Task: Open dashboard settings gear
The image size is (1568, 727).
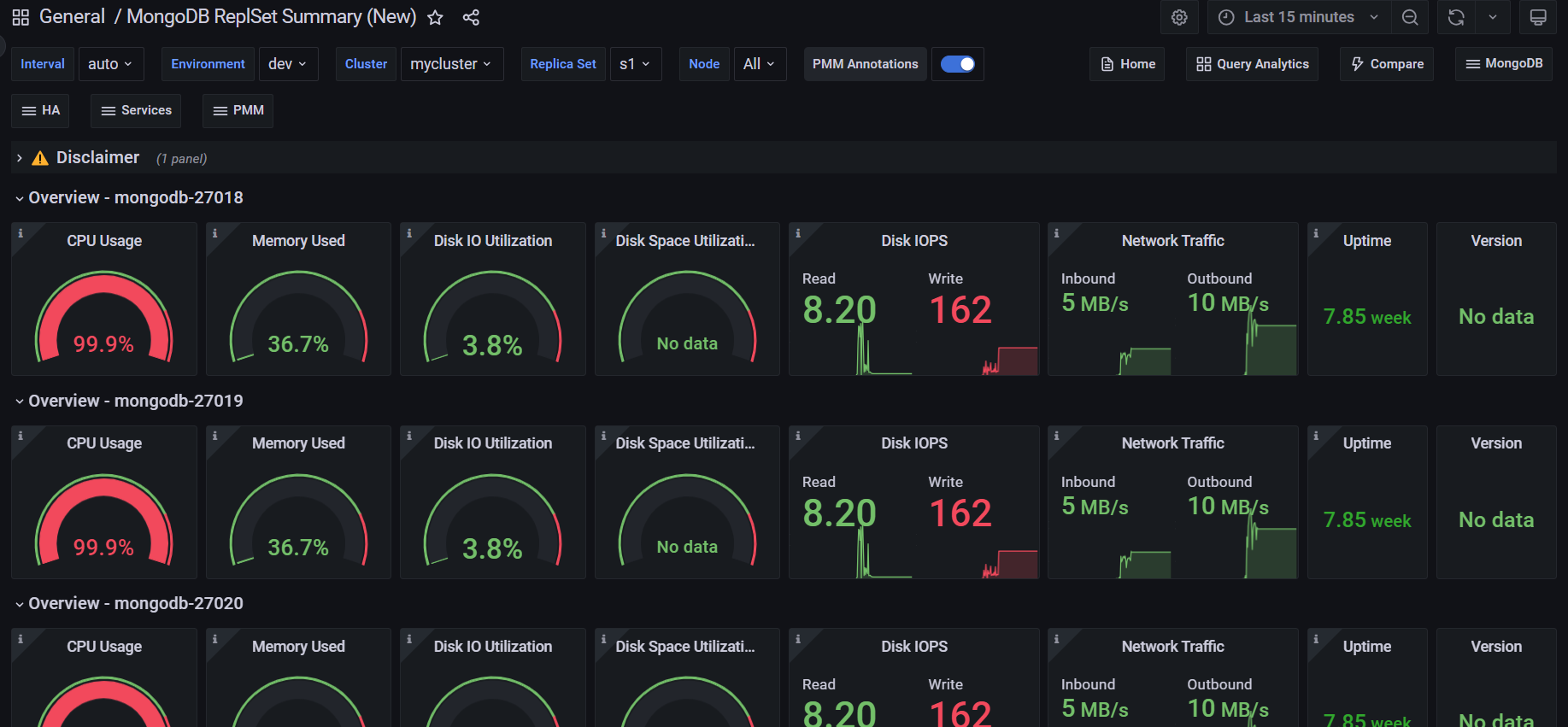Action: point(1179,18)
